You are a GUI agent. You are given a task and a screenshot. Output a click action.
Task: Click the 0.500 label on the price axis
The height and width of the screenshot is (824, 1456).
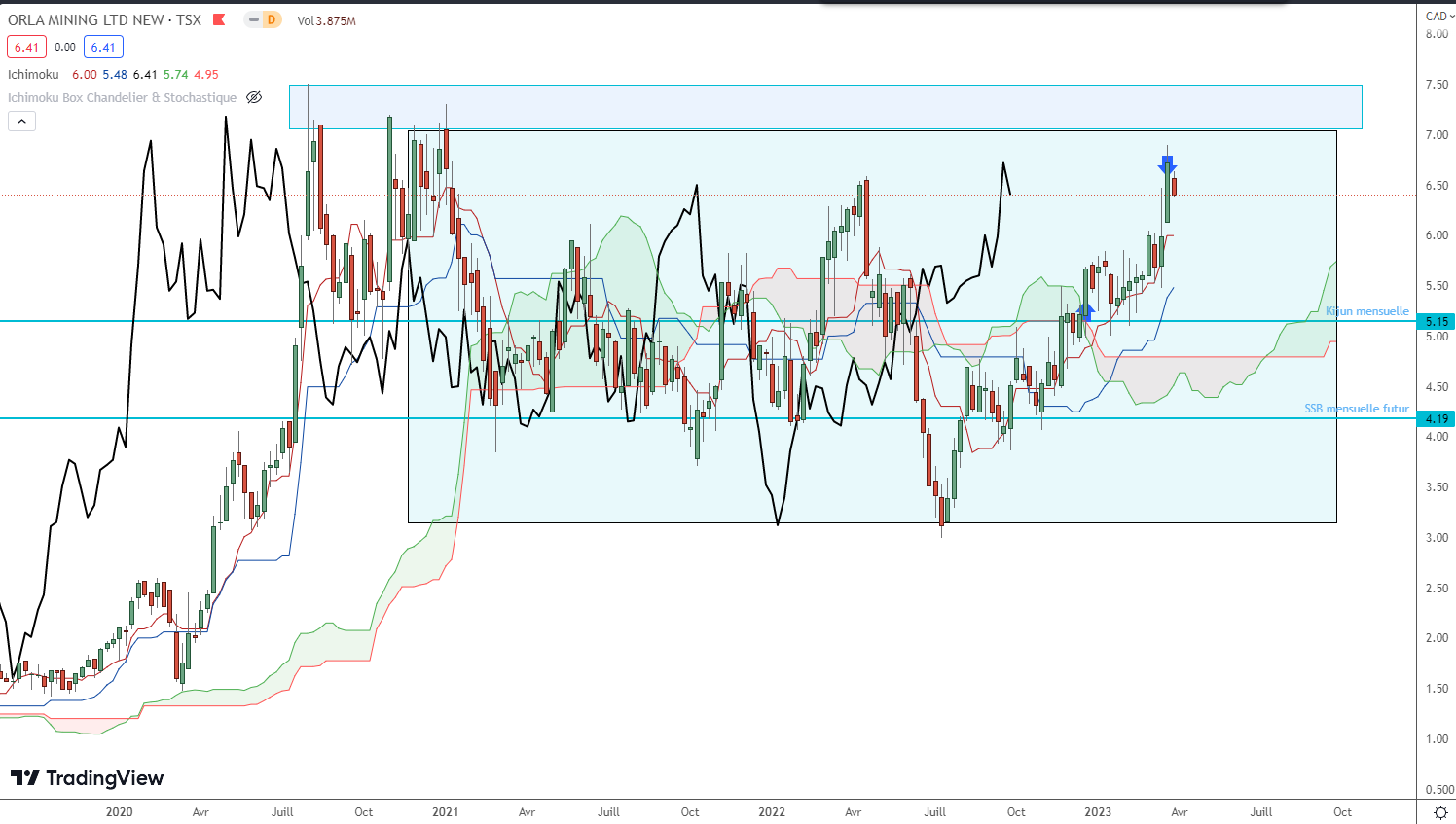click(1439, 790)
